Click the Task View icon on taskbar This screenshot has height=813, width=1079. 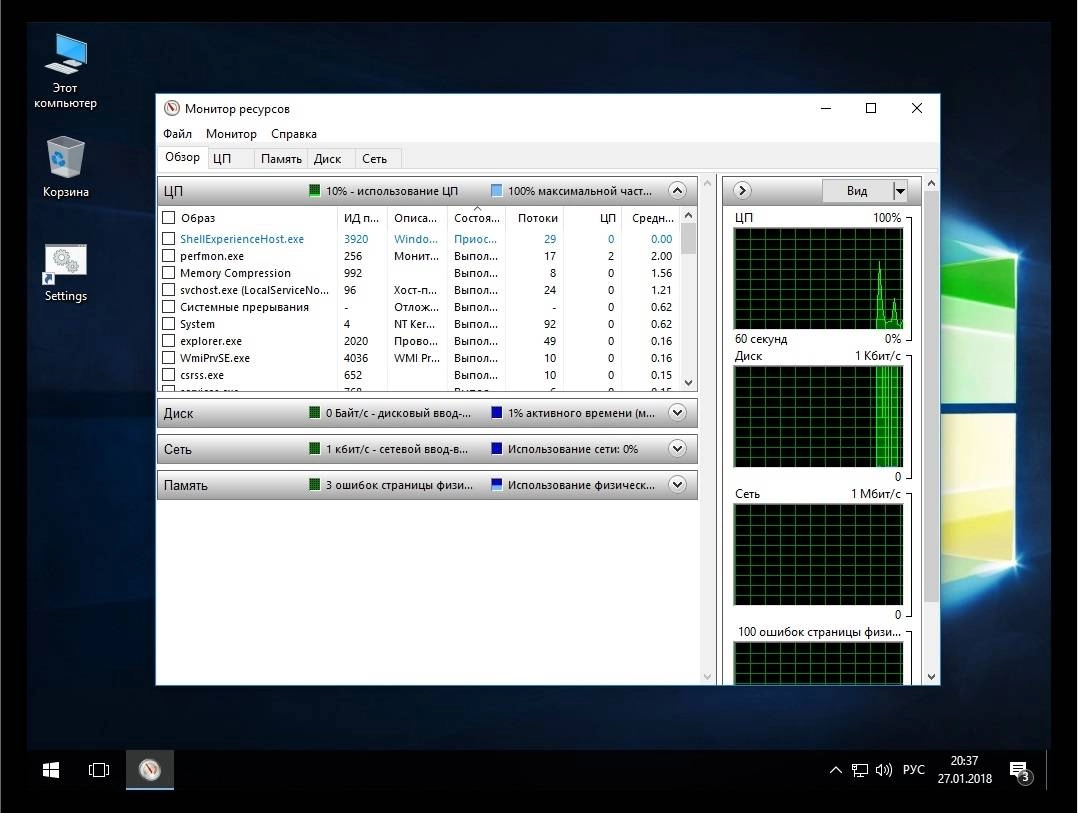pyautogui.click(x=98, y=770)
